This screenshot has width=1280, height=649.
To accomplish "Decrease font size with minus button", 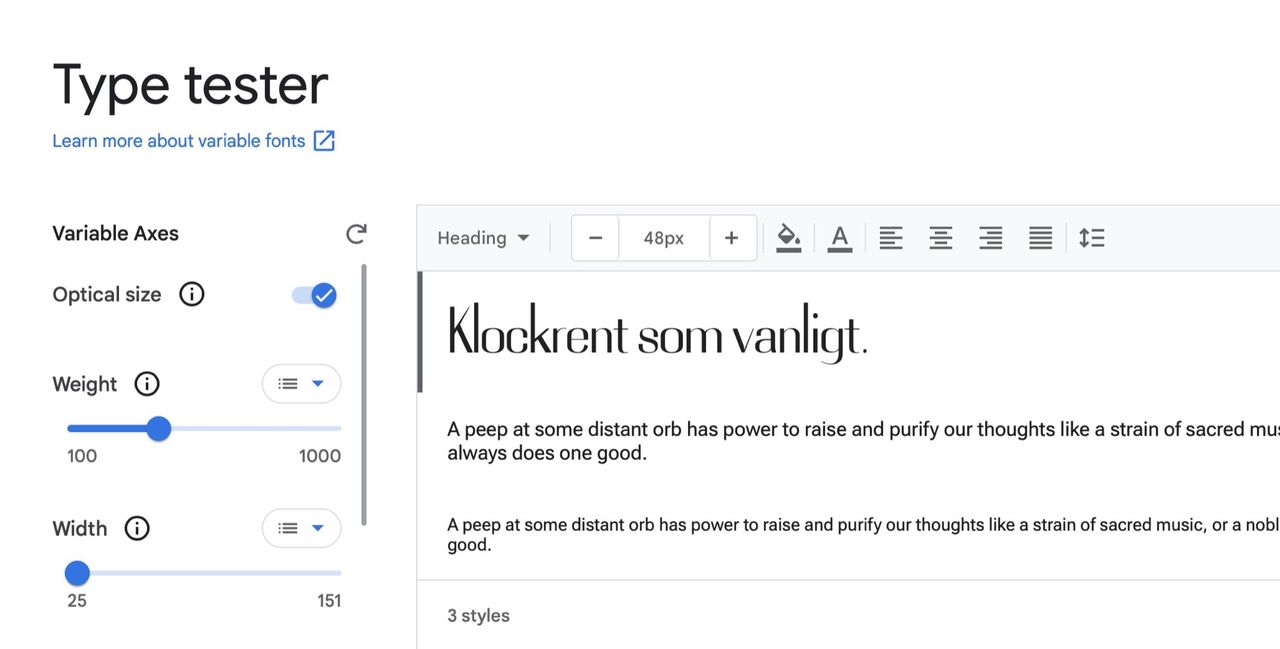I will coord(596,238).
